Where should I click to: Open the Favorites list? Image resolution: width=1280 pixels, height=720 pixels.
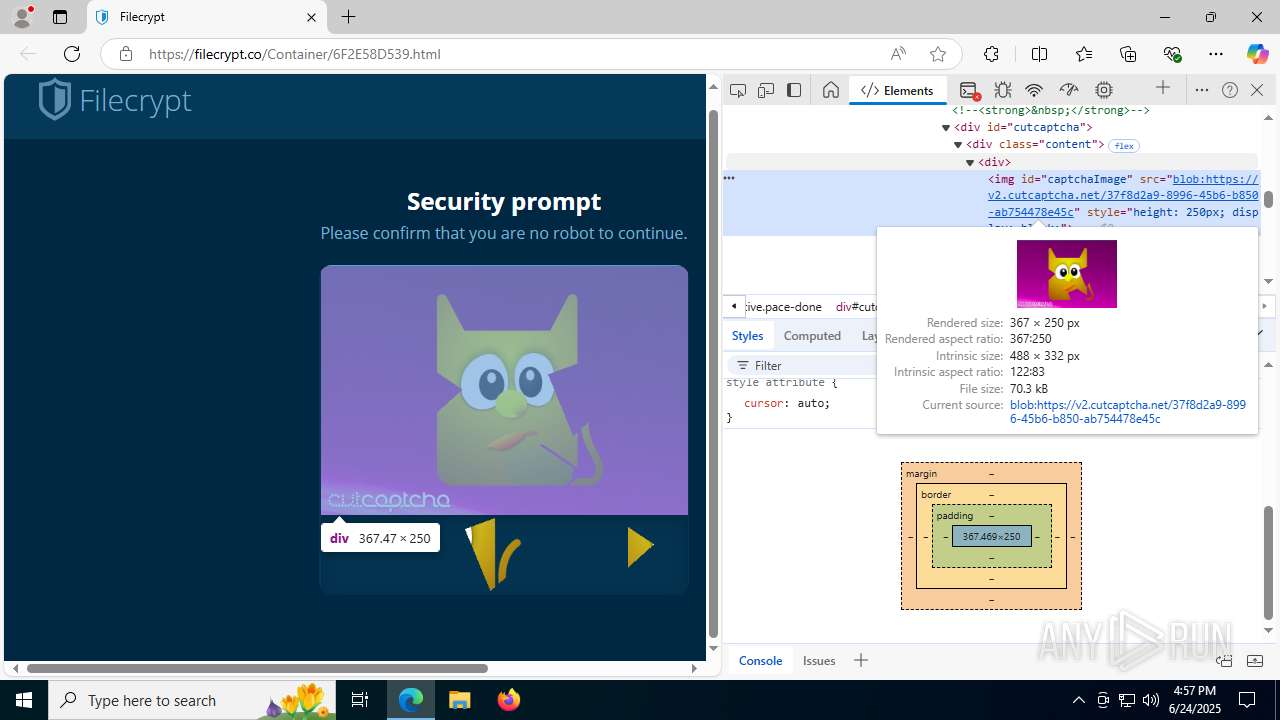(1084, 54)
